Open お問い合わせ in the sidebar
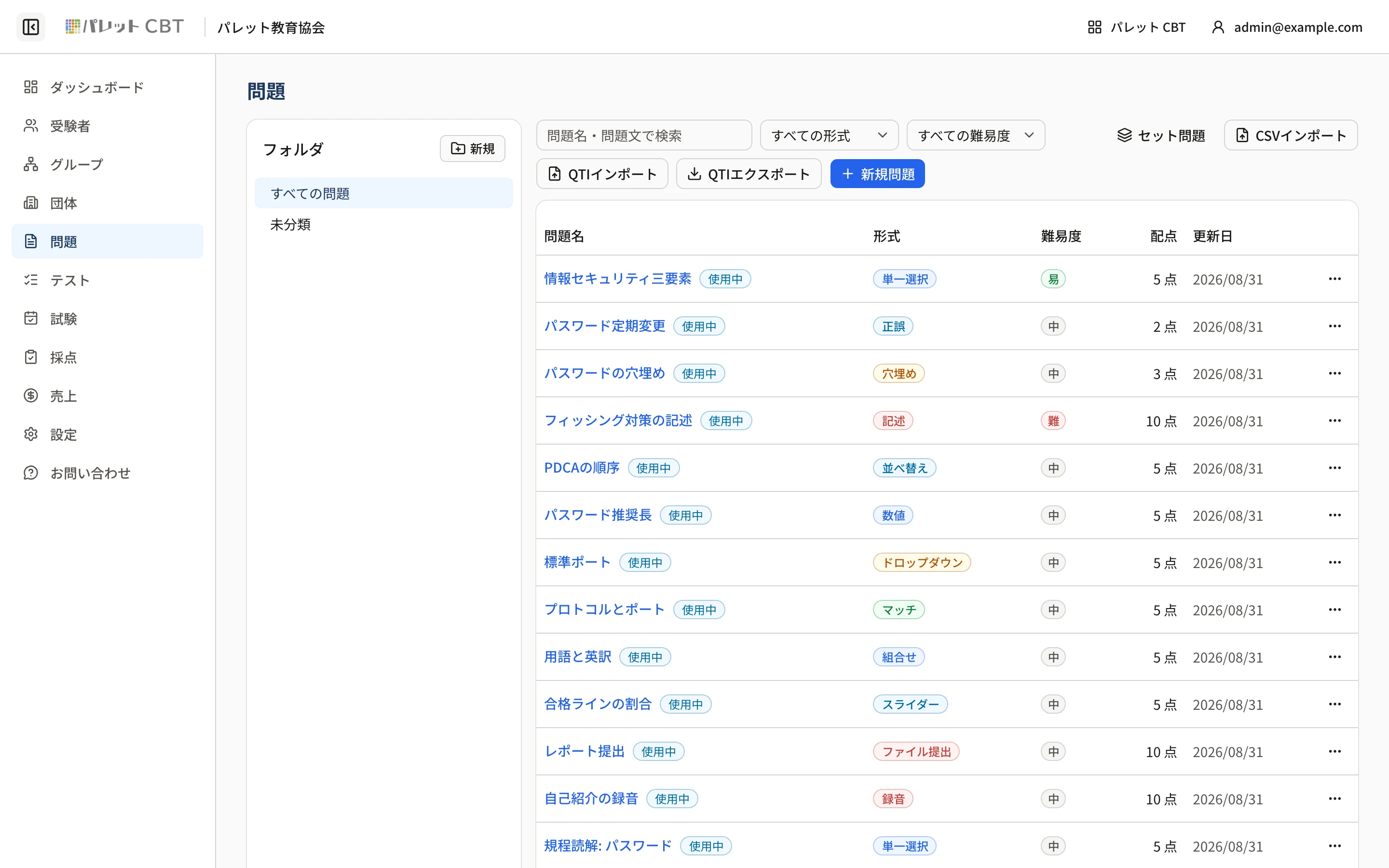The image size is (1389, 868). [108, 473]
